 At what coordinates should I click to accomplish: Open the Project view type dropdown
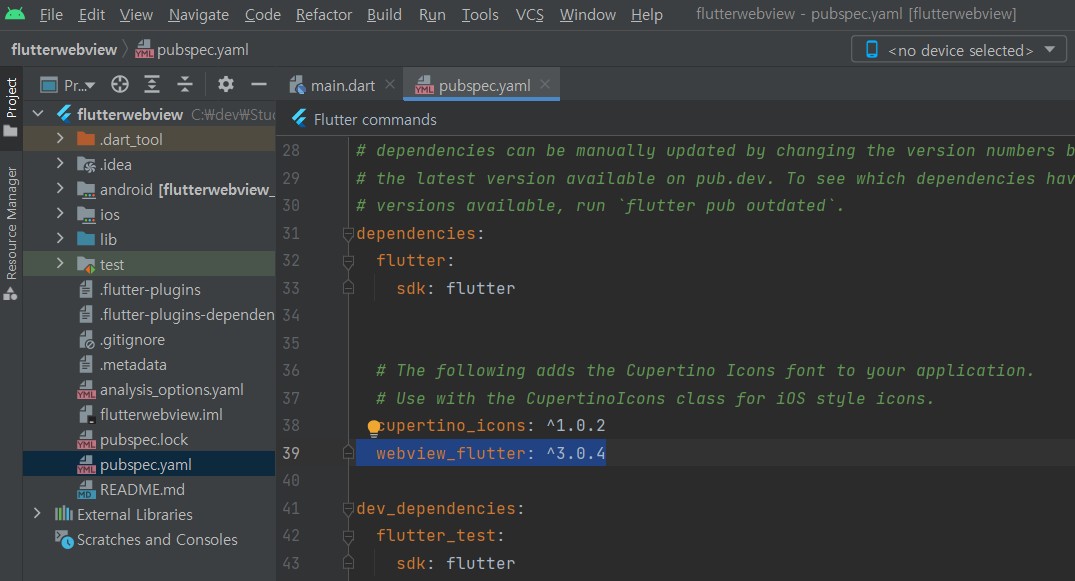68,85
